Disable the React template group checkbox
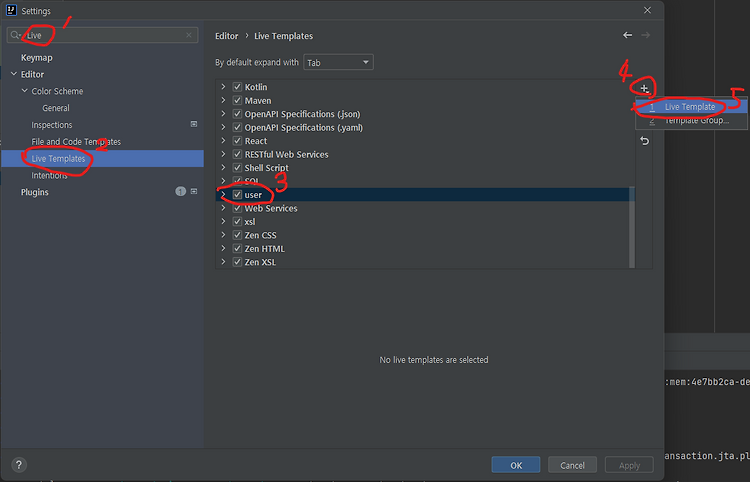Image resolution: width=750 pixels, height=482 pixels. (237, 141)
